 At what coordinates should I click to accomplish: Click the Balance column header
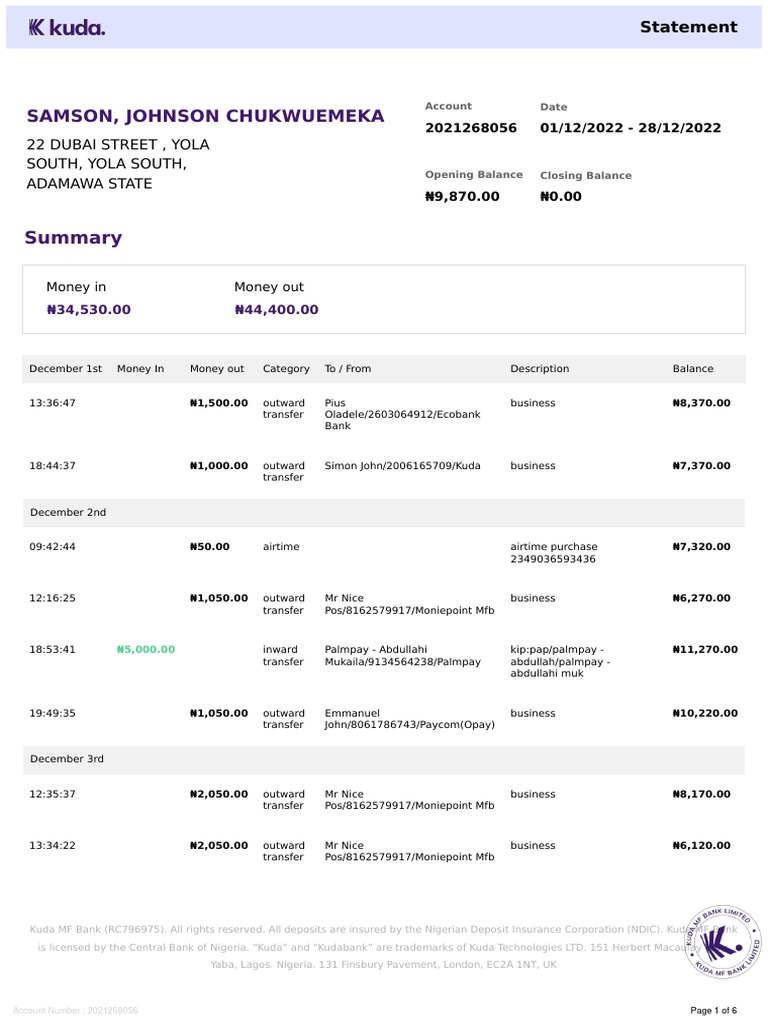point(693,369)
